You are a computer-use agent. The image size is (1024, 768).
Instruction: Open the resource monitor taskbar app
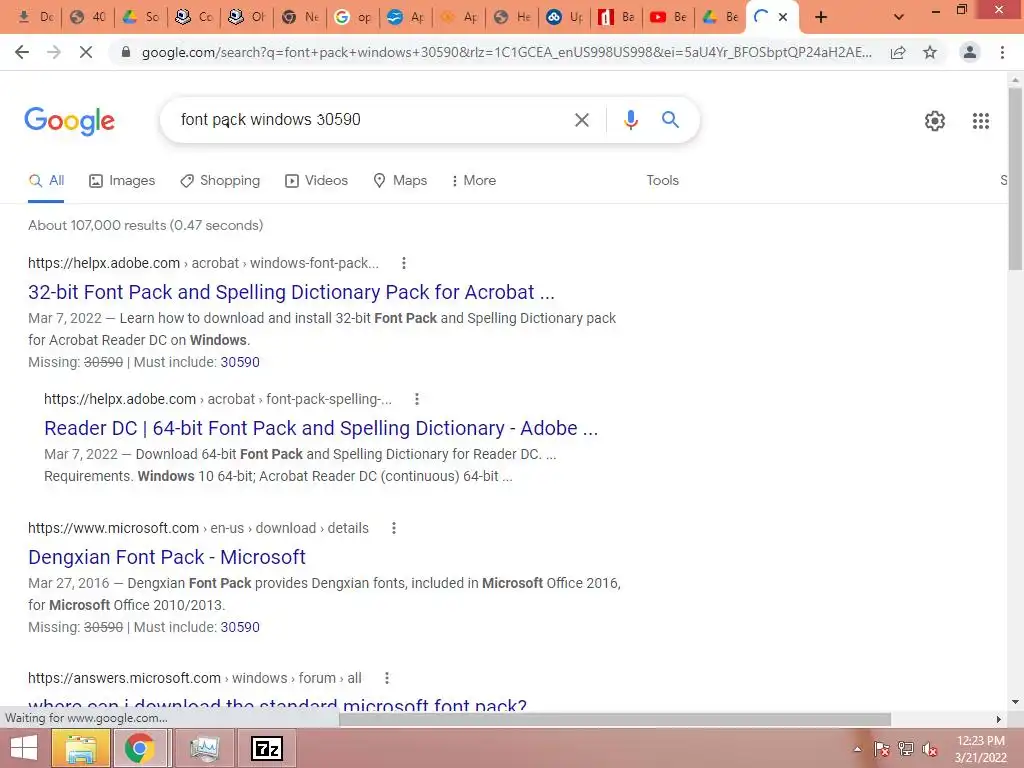click(204, 748)
